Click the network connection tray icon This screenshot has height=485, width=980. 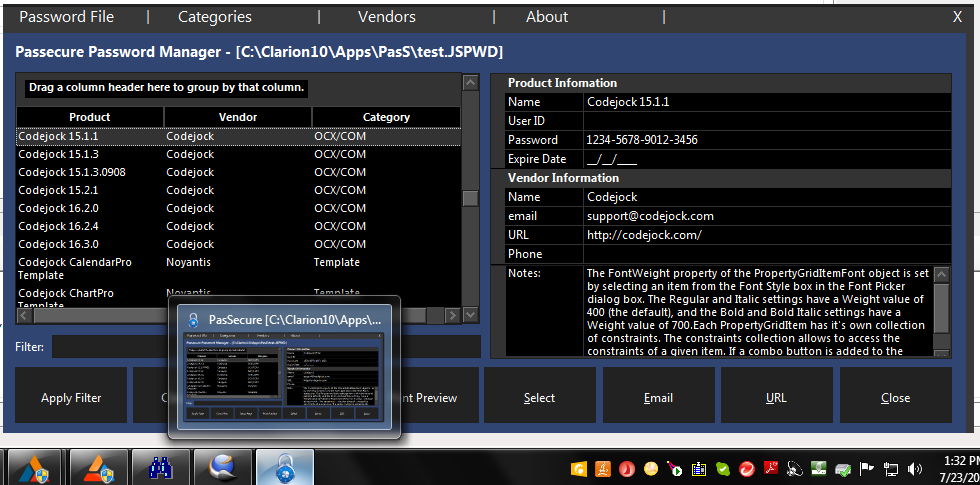click(891, 468)
